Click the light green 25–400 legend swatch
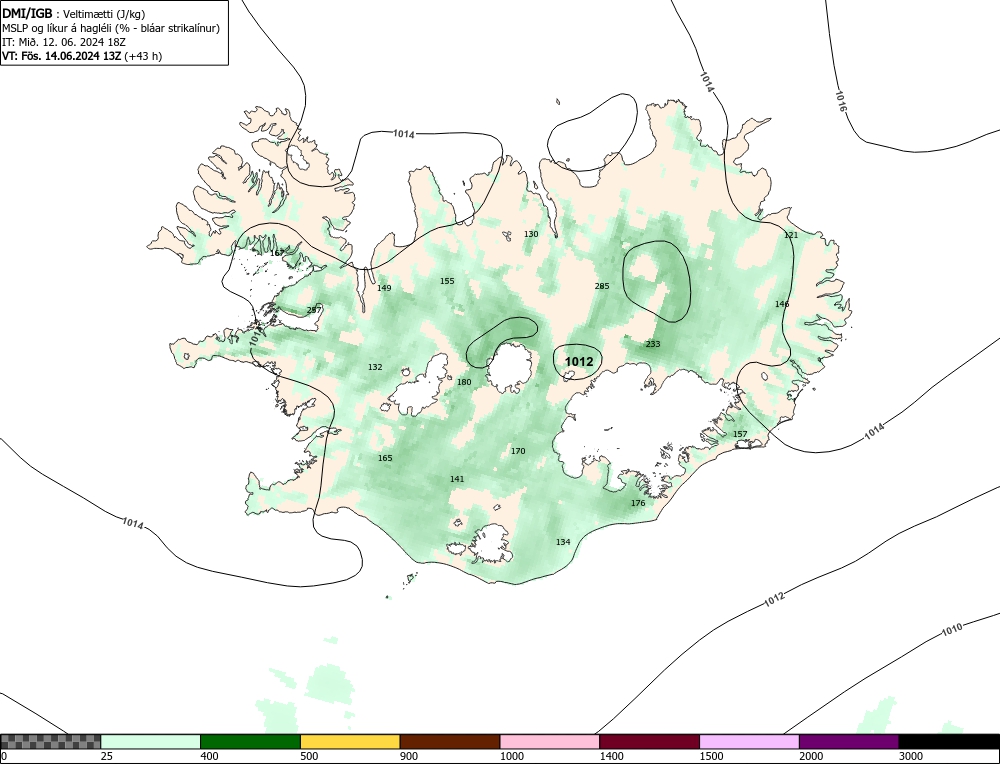The height and width of the screenshot is (764, 1000). (151, 741)
